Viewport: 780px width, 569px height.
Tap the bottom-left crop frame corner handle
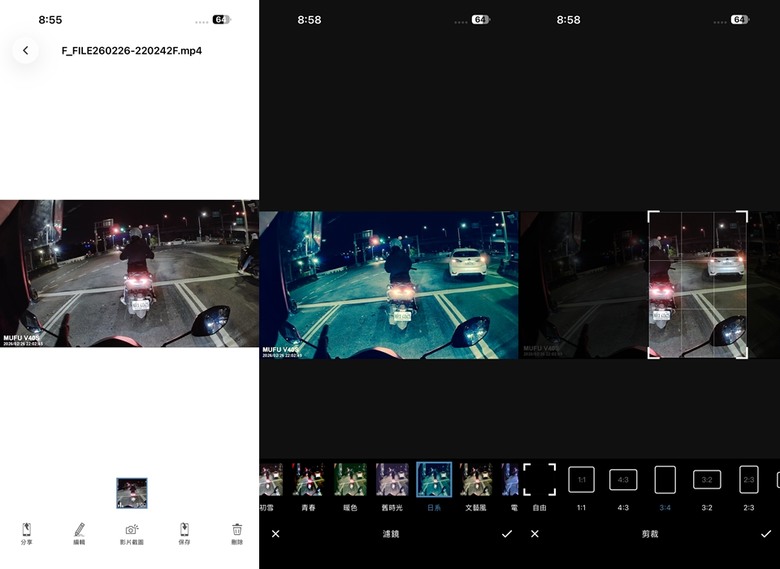[x=652, y=354]
